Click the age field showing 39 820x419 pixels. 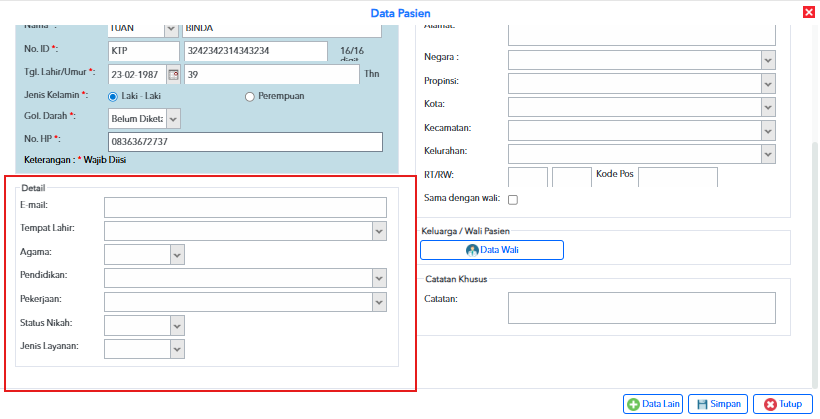pyautogui.click(x=272, y=74)
